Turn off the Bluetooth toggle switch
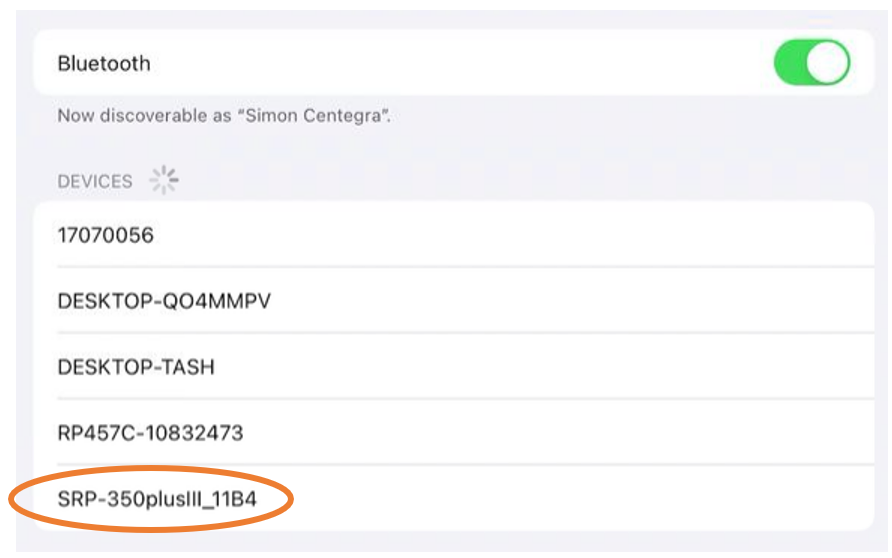 [x=811, y=63]
